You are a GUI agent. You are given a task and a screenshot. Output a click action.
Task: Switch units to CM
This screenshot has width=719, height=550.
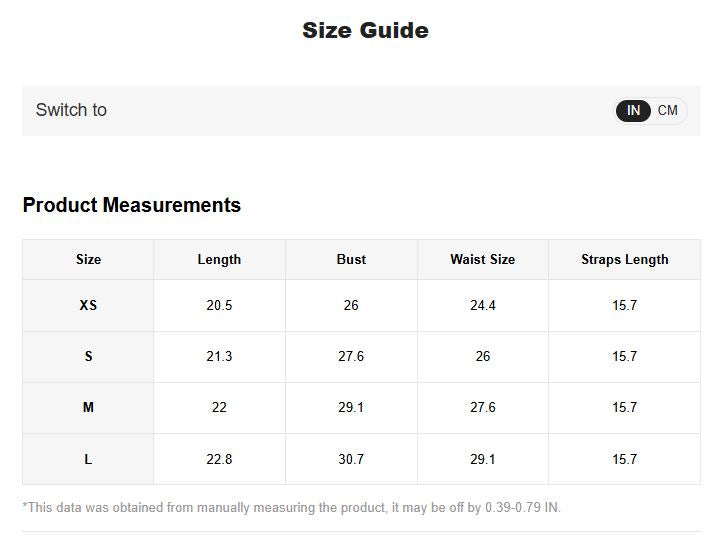click(667, 111)
